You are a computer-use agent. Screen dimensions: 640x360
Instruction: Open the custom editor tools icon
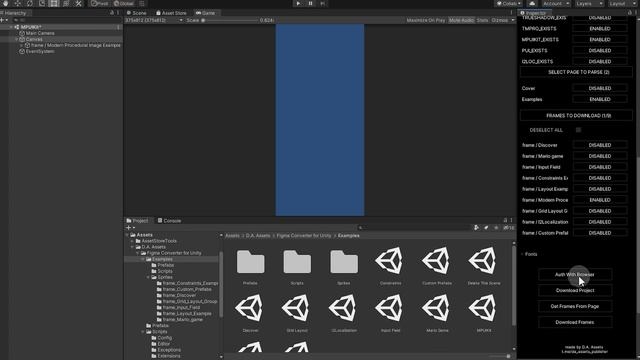coord(78,3)
